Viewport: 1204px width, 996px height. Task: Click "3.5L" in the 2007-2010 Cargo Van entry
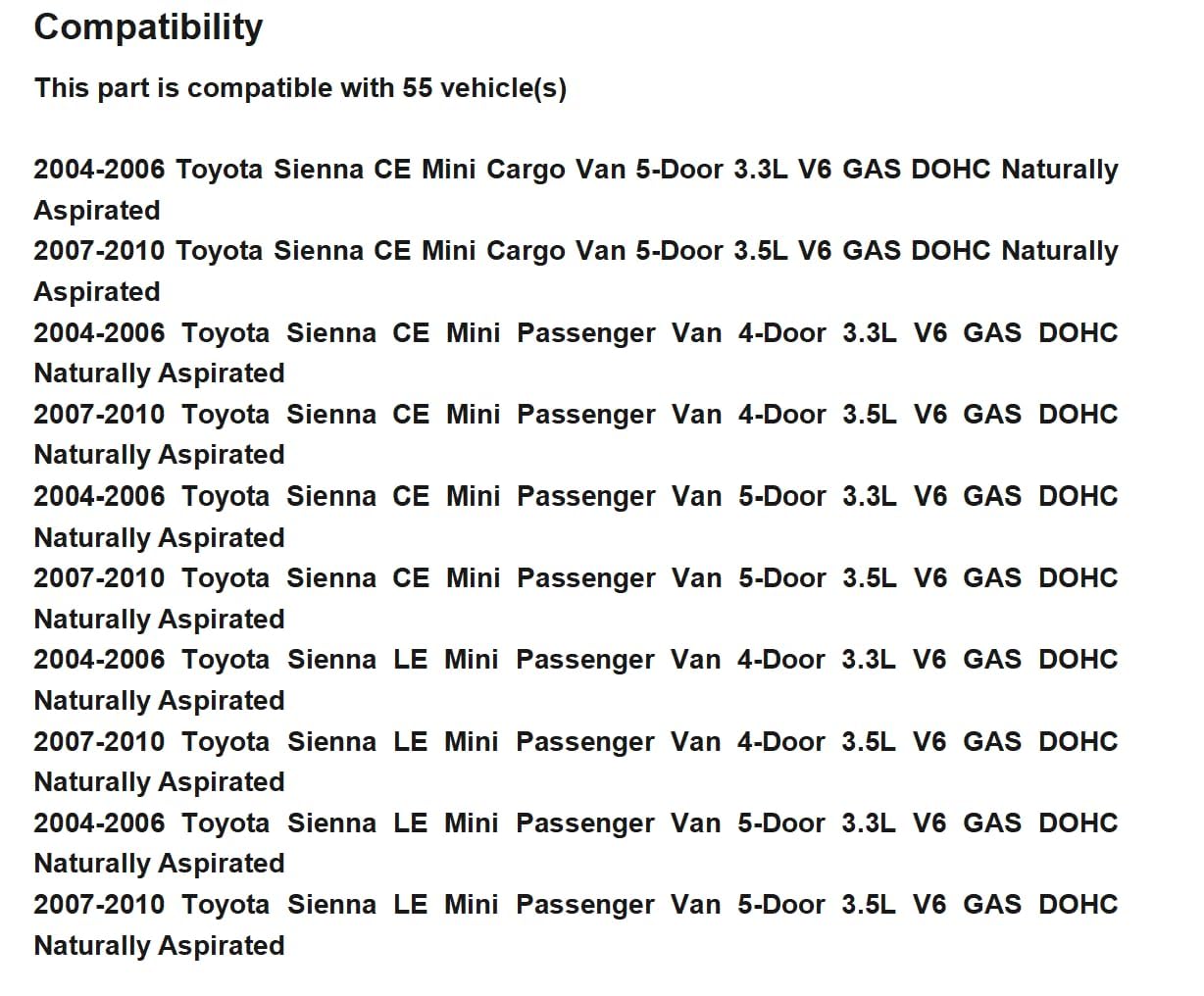pyautogui.click(x=760, y=251)
